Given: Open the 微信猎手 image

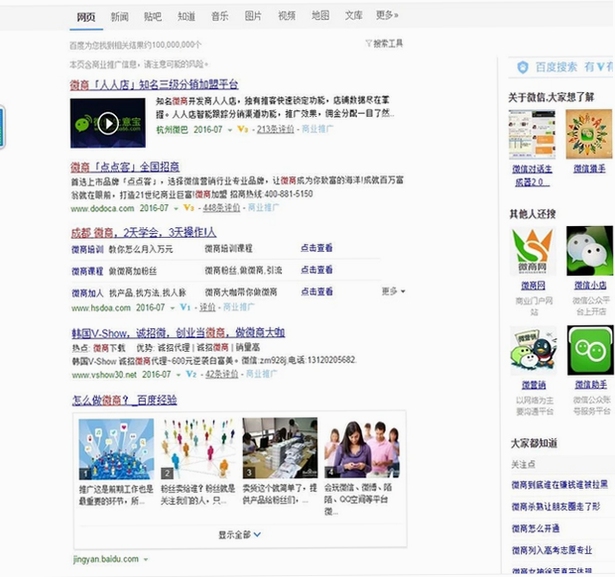Looking at the screenshot, I should [x=588, y=134].
